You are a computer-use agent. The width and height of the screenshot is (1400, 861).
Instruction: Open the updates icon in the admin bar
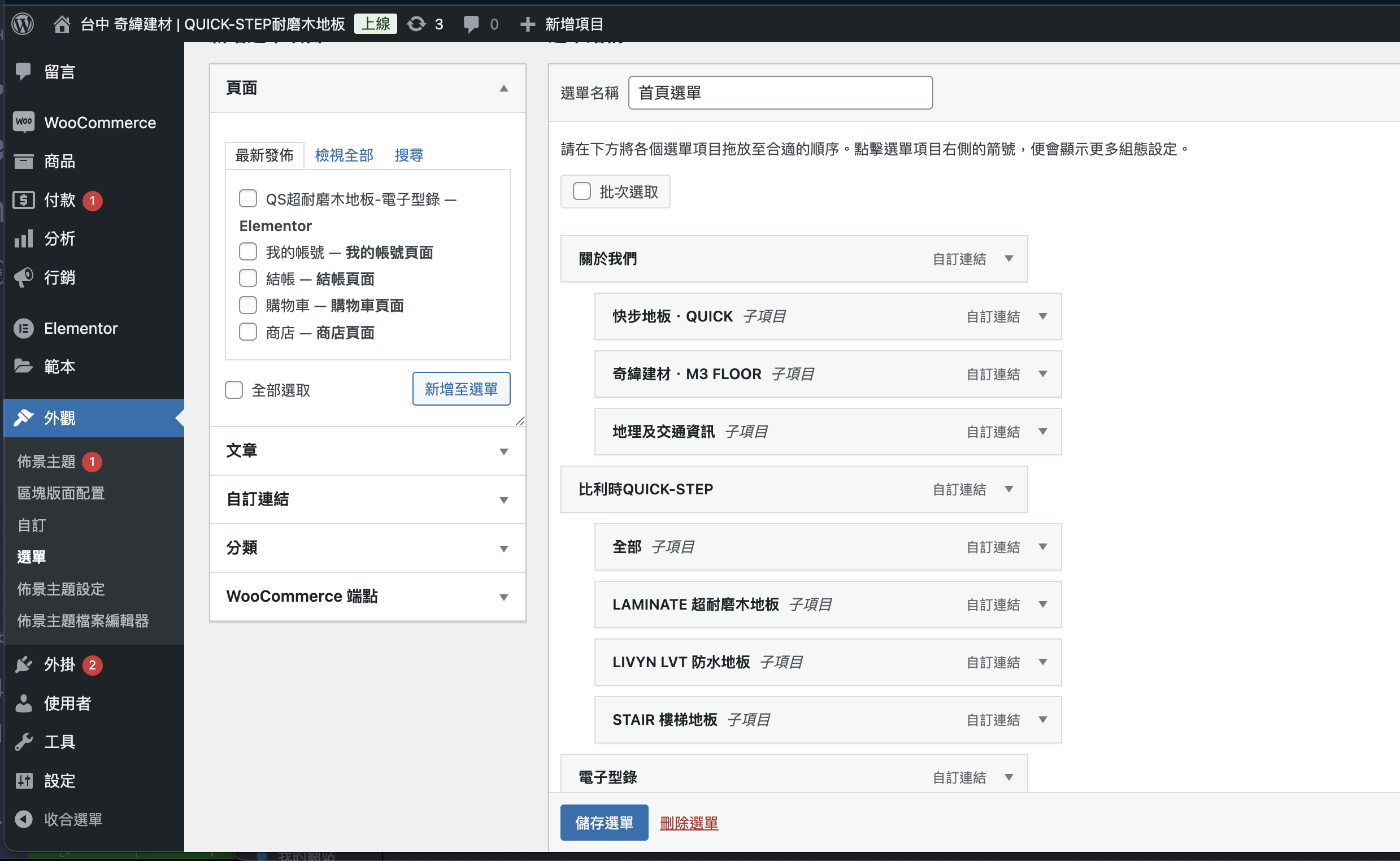coord(416,24)
